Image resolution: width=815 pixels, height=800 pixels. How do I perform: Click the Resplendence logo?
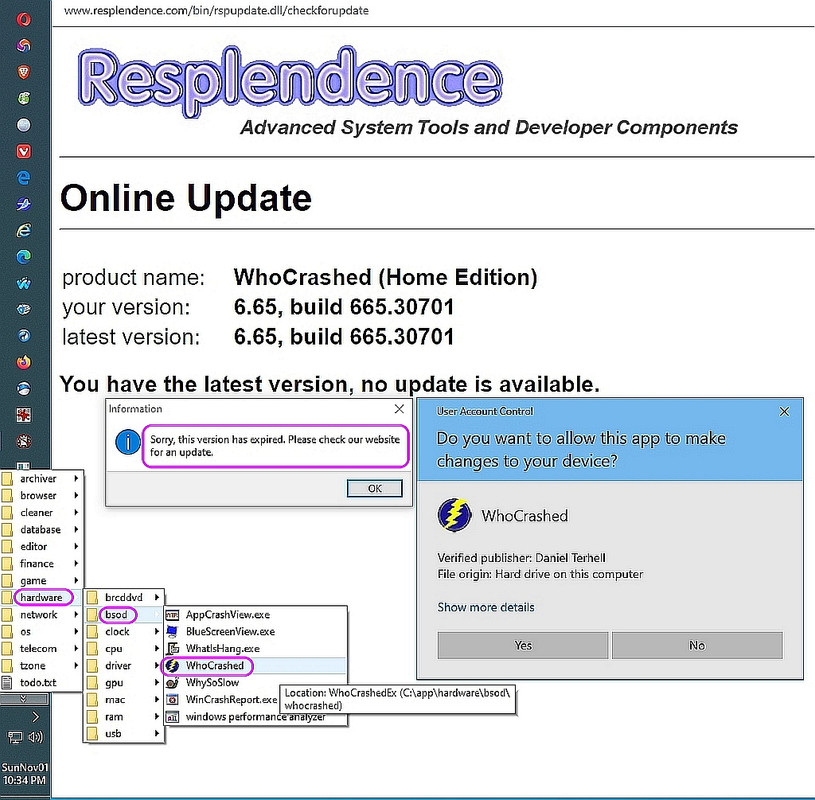(290, 81)
